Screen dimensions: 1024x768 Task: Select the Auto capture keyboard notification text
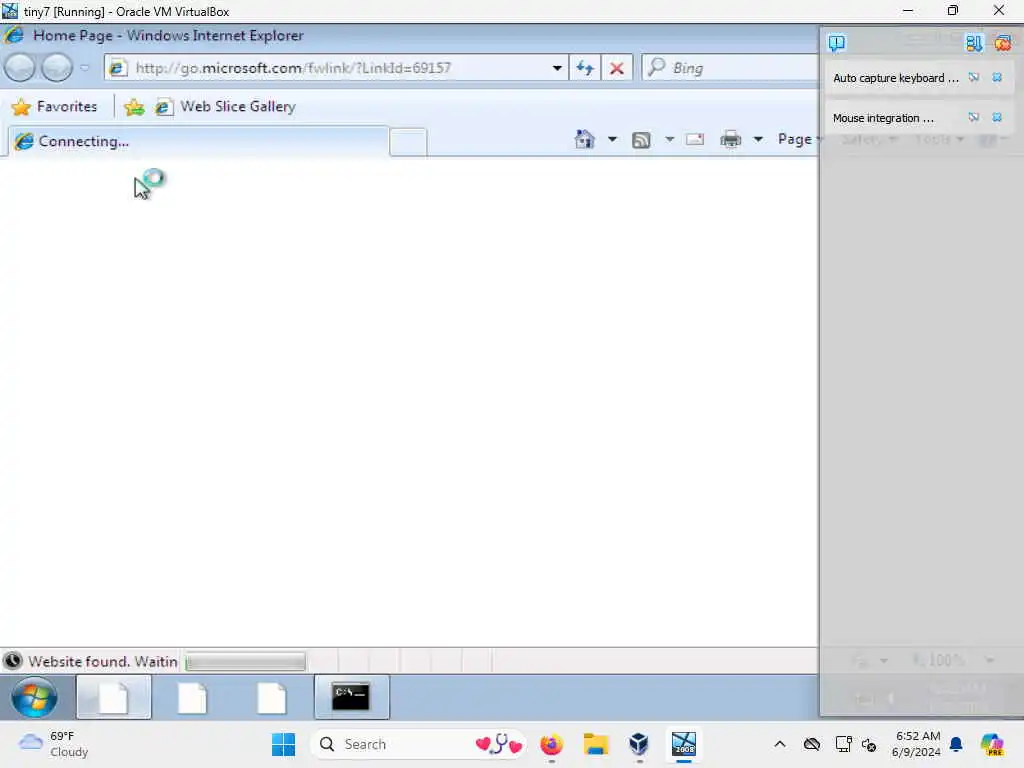(x=896, y=78)
